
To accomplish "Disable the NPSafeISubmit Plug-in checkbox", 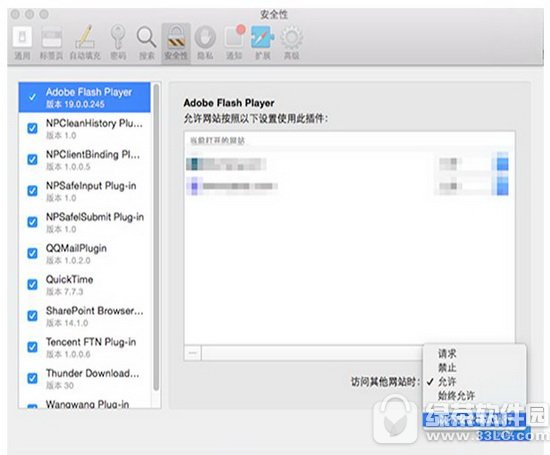I will [x=32, y=222].
